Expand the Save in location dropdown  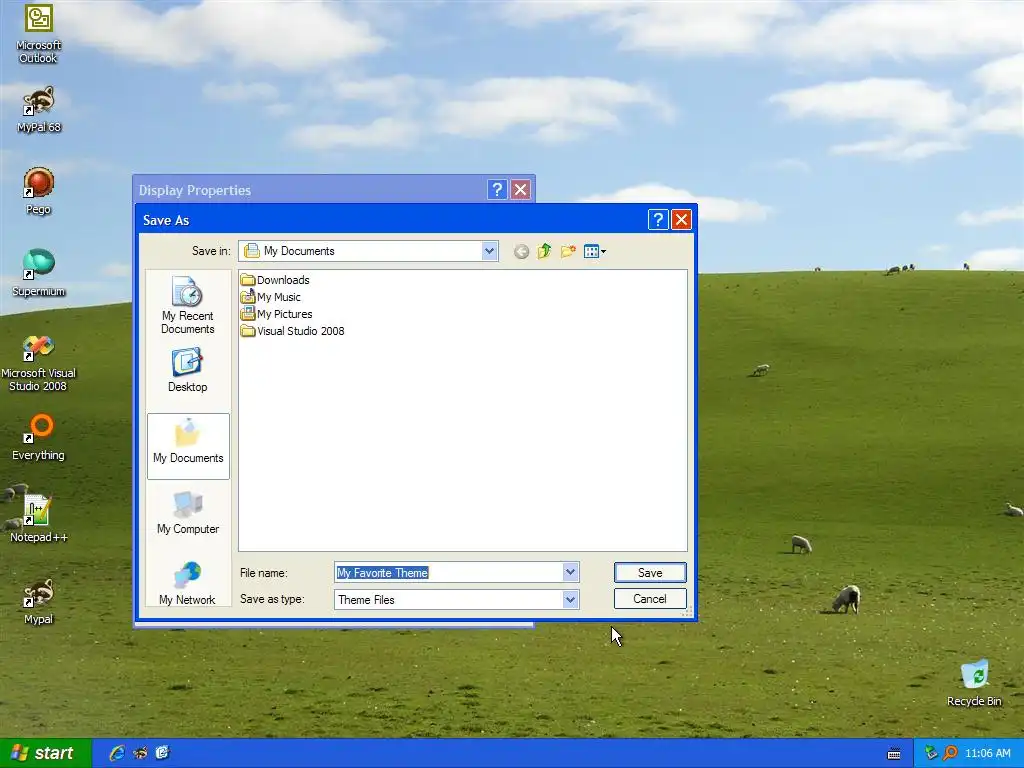pos(489,251)
